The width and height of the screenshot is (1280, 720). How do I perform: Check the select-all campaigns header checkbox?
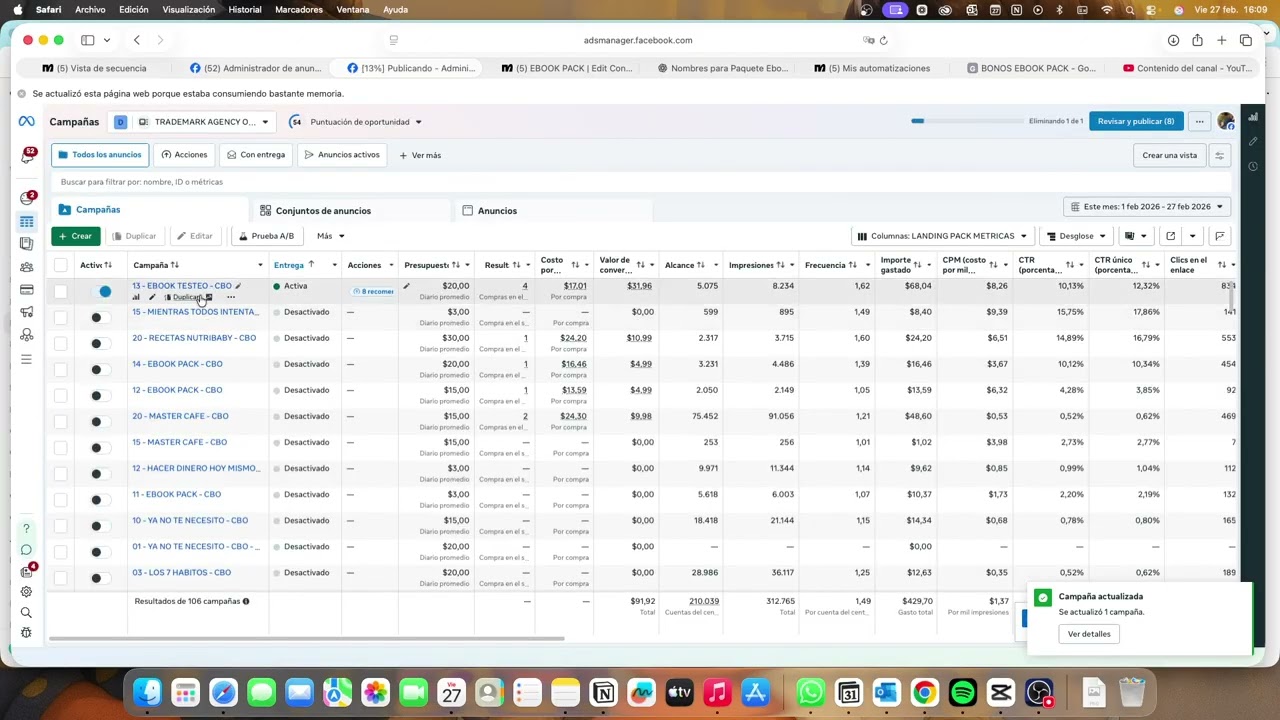(61, 265)
